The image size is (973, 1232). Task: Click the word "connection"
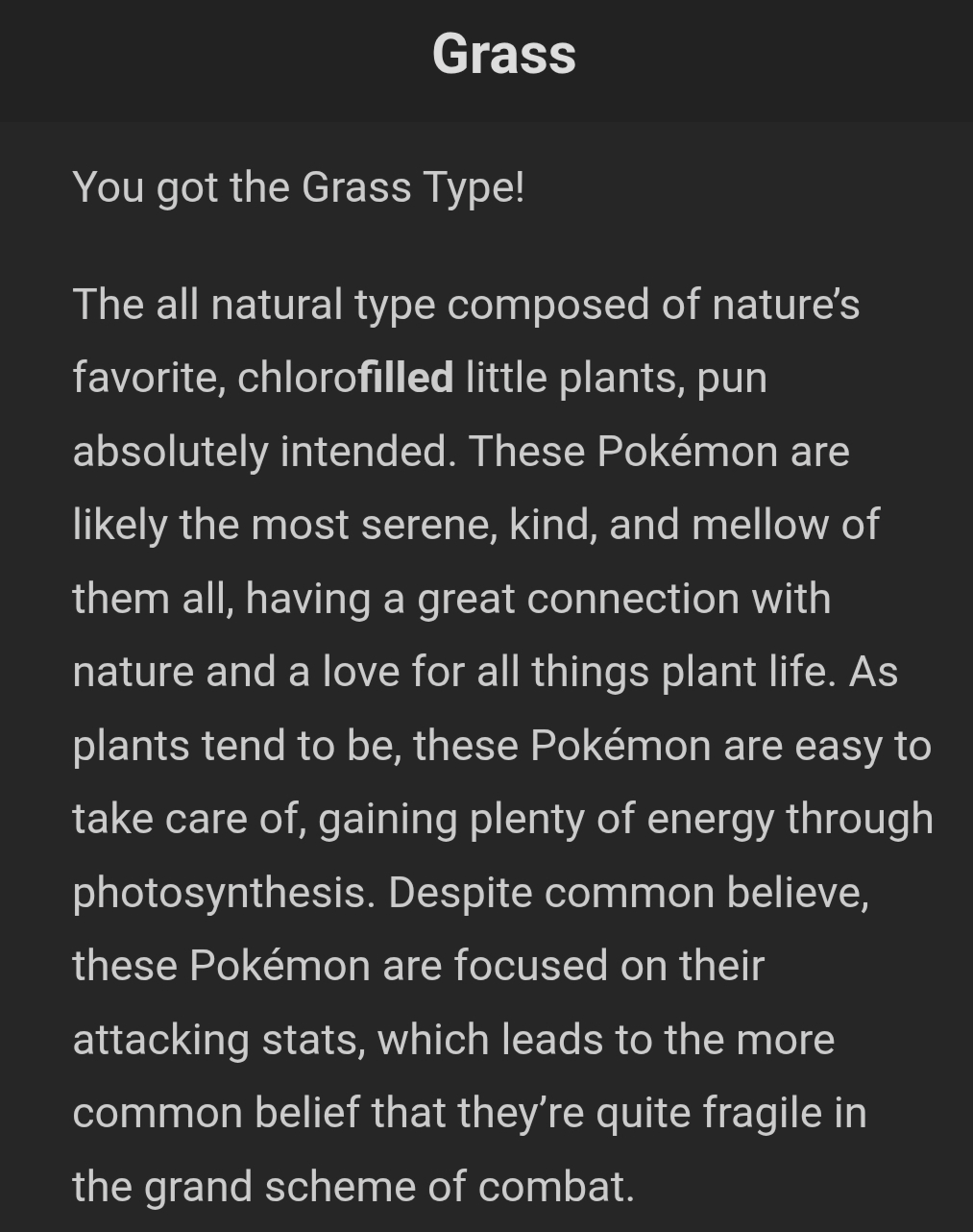click(632, 599)
